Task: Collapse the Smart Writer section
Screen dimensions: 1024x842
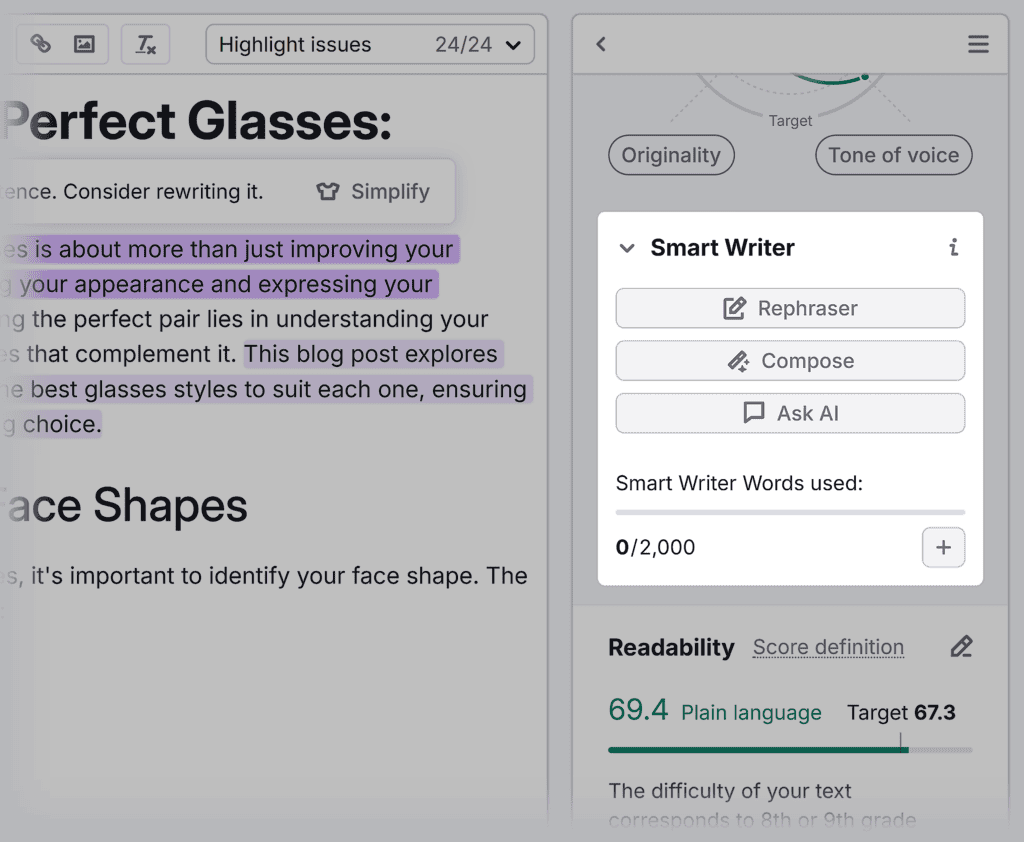Action: click(x=627, y=248)
